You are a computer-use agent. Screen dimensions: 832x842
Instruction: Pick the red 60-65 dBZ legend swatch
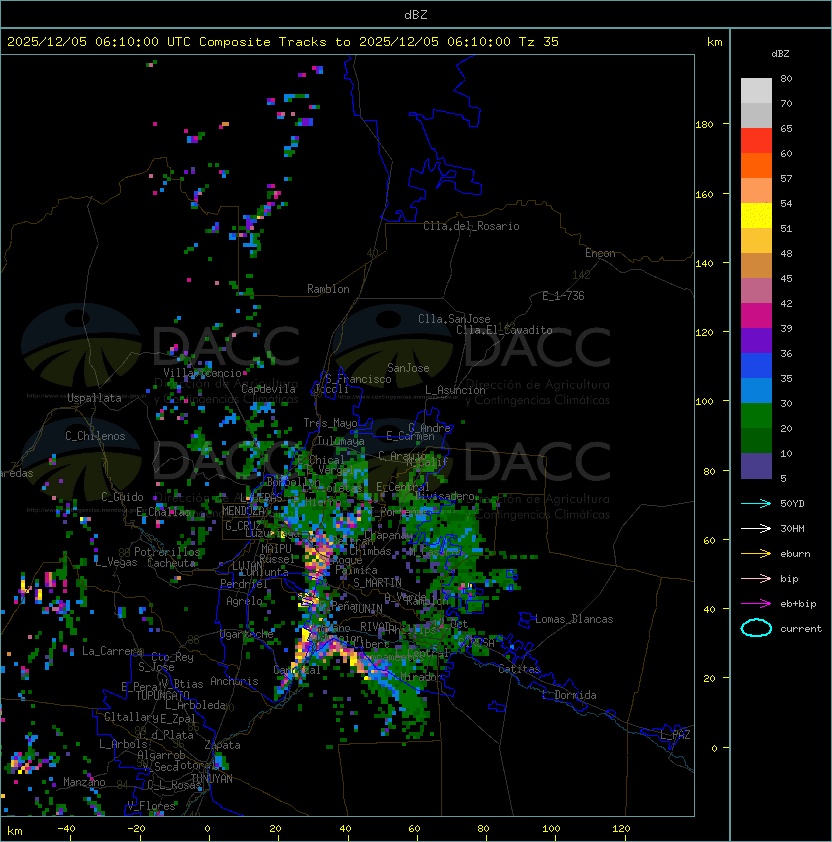(756, 141)
